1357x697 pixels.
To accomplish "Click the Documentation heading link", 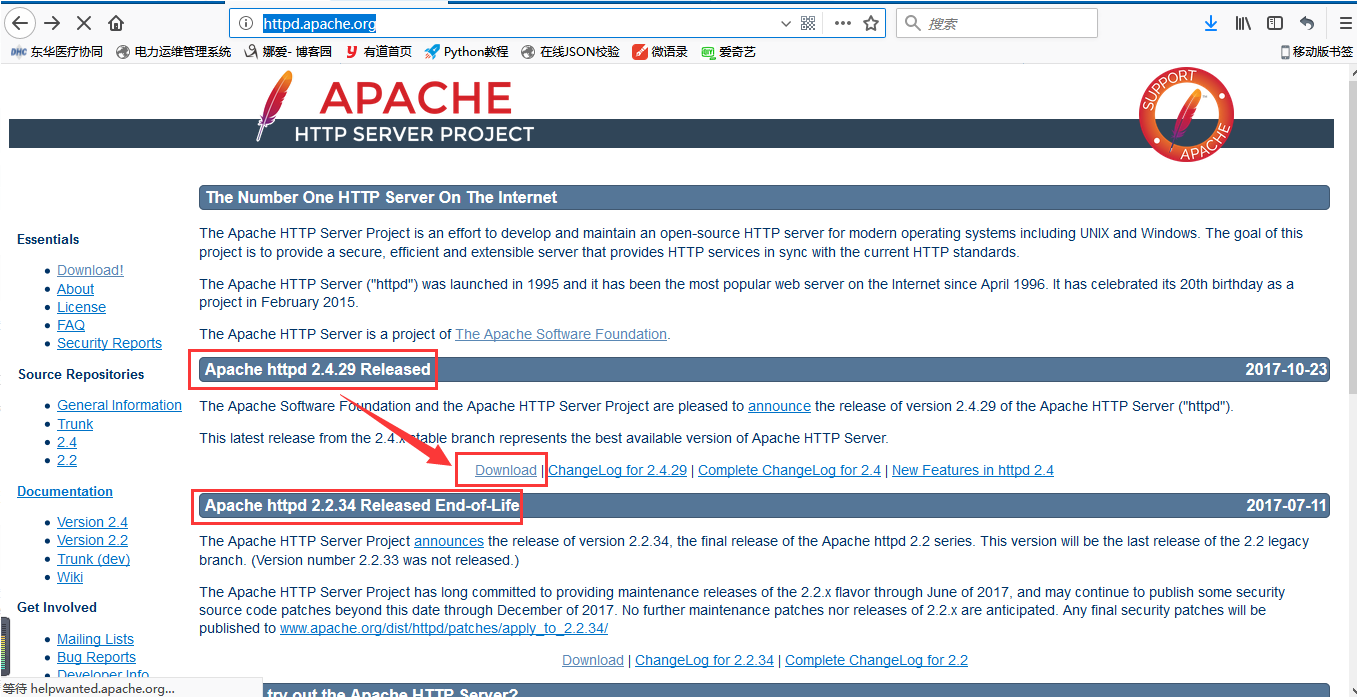I will pos(65,491).
